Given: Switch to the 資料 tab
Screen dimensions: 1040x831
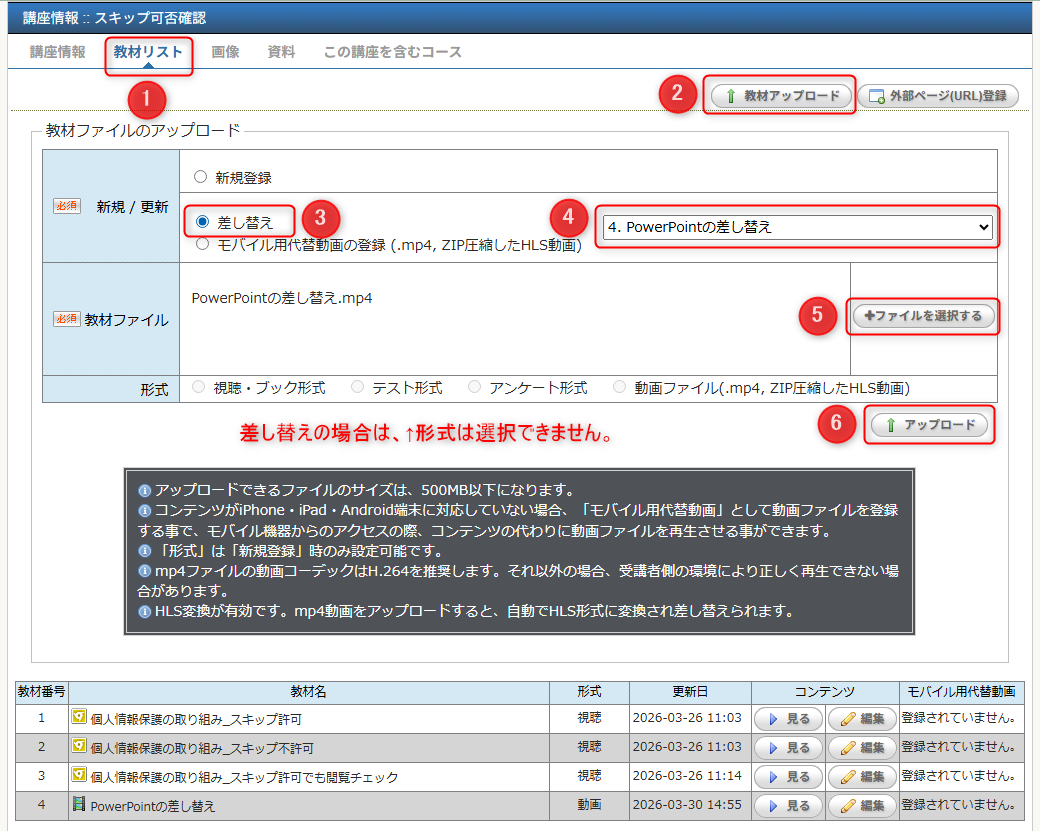Looking at the screenshot, I should point(279,53).
